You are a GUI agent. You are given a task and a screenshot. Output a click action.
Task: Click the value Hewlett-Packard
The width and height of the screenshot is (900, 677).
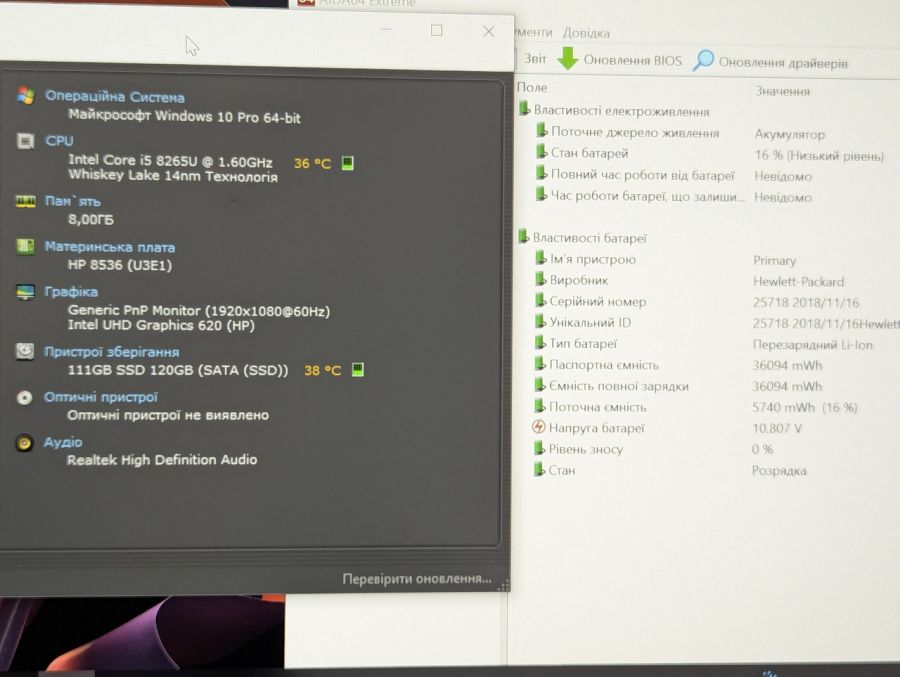point(798,281)
